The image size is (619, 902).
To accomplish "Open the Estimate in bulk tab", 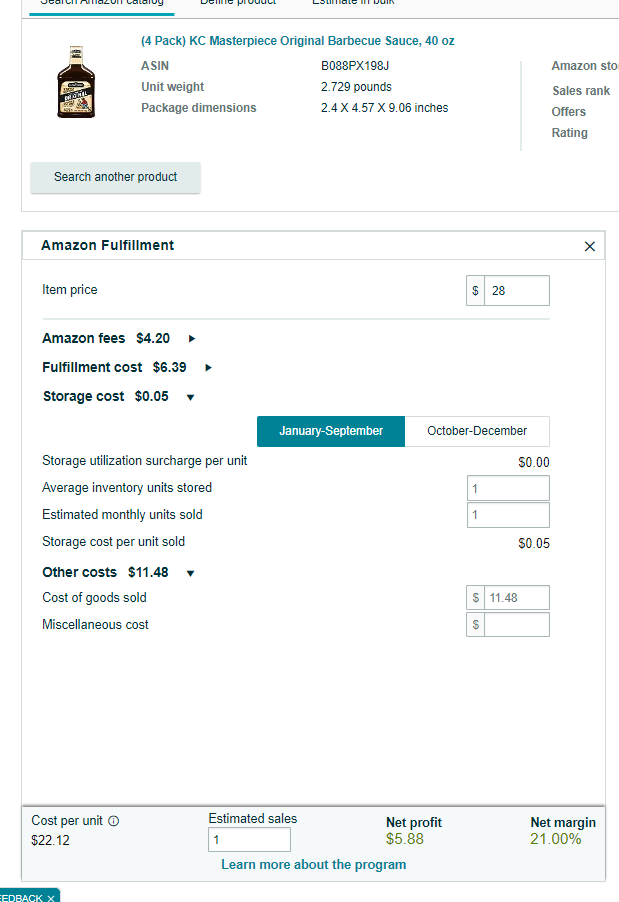I will tap(353, 2).
